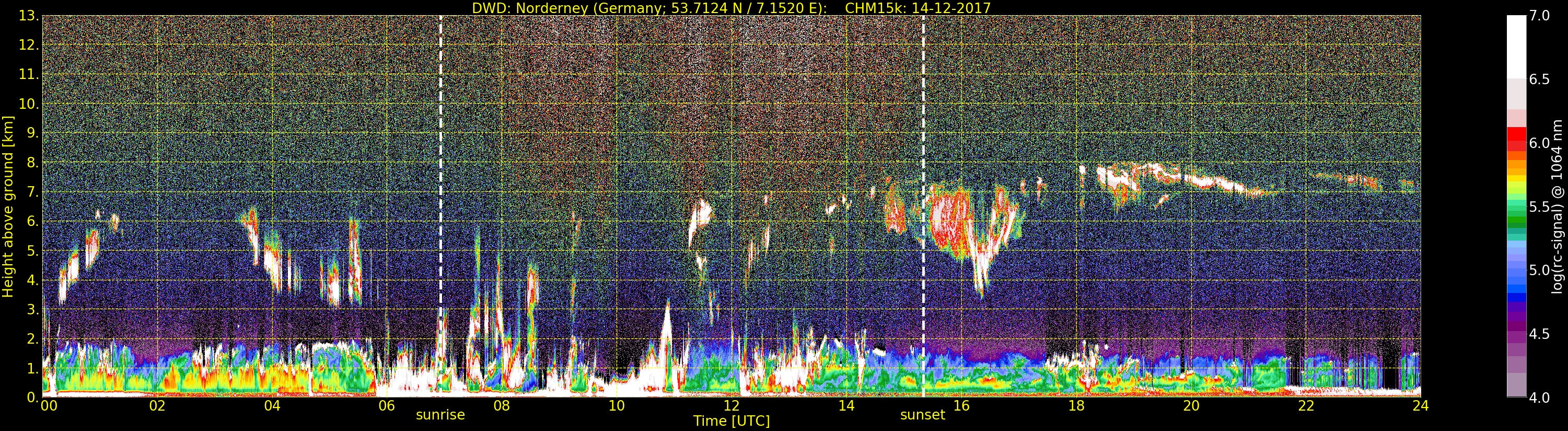Viewport: 1568px width, 431px height.
Task: Click the colorbar tick label '4.5'
Action: point(1539,334)
